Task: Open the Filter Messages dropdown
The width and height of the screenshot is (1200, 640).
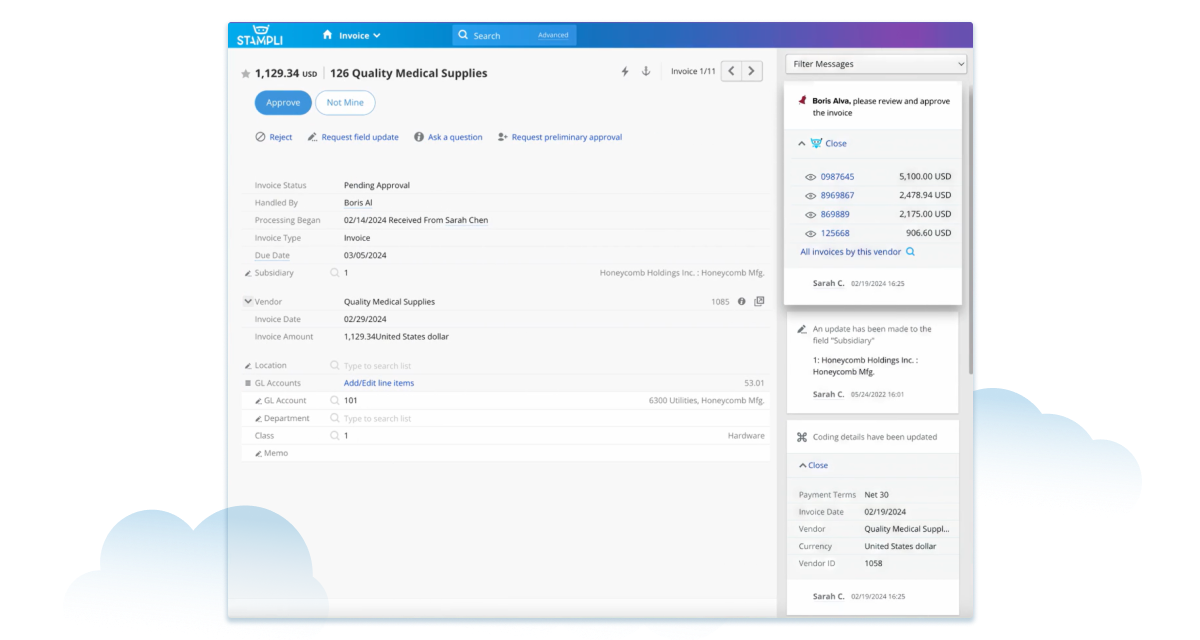Action: 876,63
